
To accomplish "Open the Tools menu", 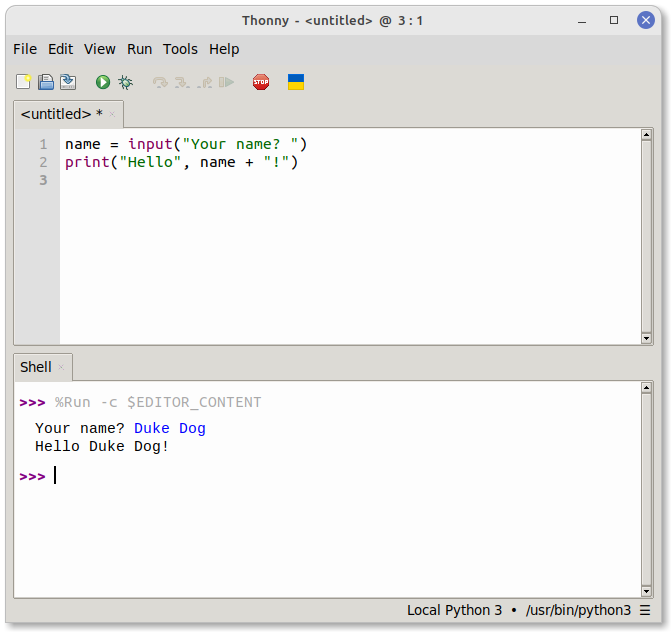I will coord(180,49).
